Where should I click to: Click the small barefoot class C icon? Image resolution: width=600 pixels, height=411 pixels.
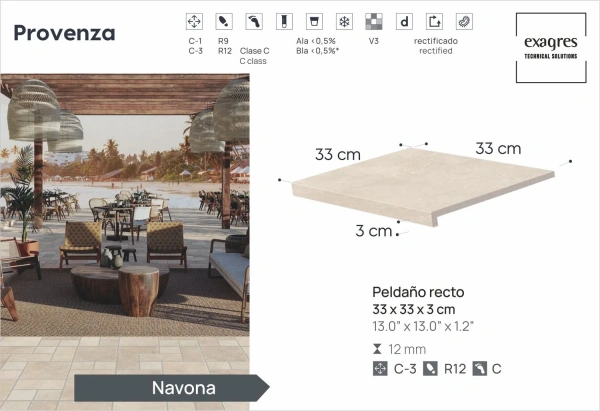pos(479,369)
